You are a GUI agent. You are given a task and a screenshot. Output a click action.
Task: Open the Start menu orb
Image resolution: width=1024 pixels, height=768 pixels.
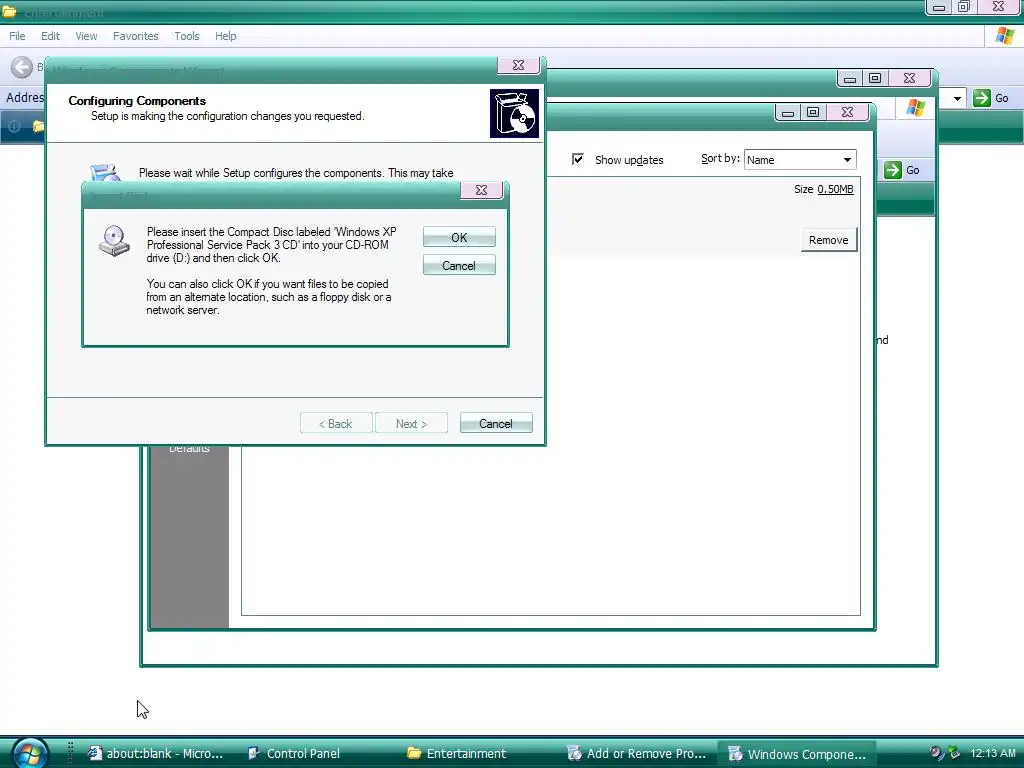click(x=29, y=753)
